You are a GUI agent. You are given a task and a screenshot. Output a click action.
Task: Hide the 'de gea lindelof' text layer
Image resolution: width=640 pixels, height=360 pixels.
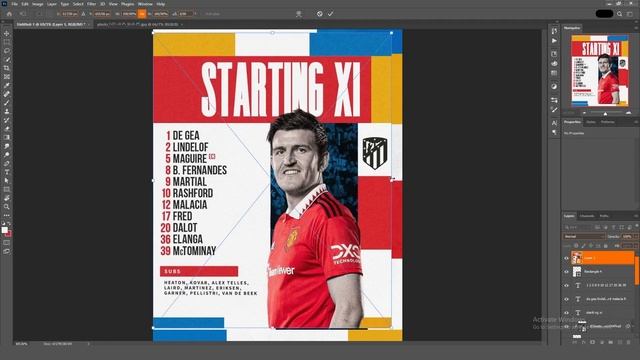coord(566,299)
